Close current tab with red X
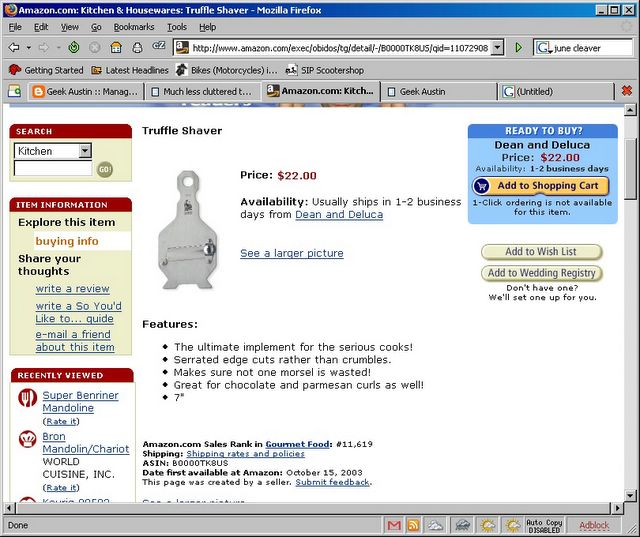This screenshot has height=537, width=640. point(627,91)
